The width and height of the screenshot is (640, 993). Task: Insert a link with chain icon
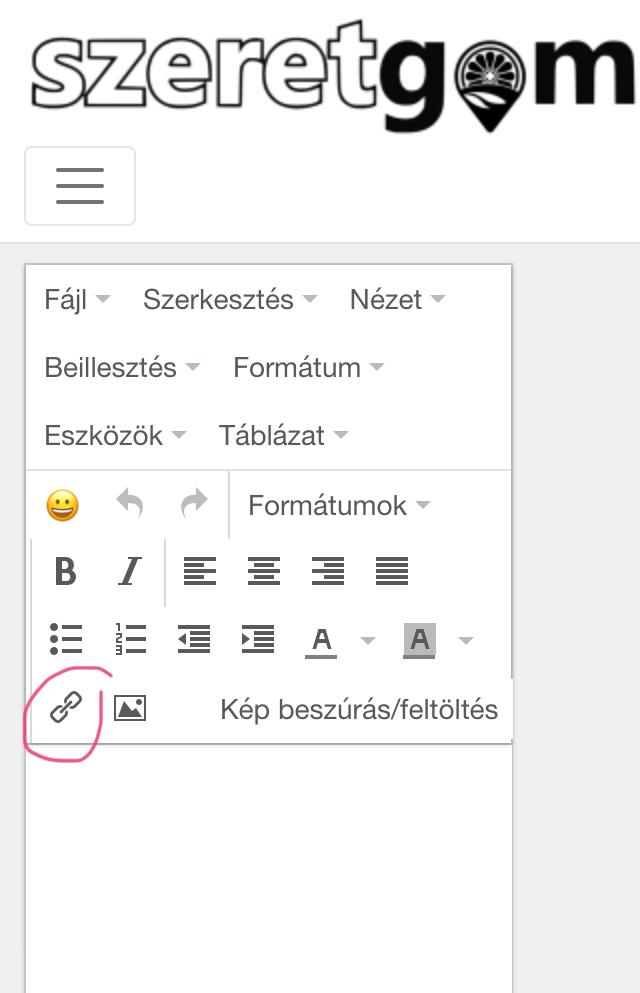pos(66,707)
